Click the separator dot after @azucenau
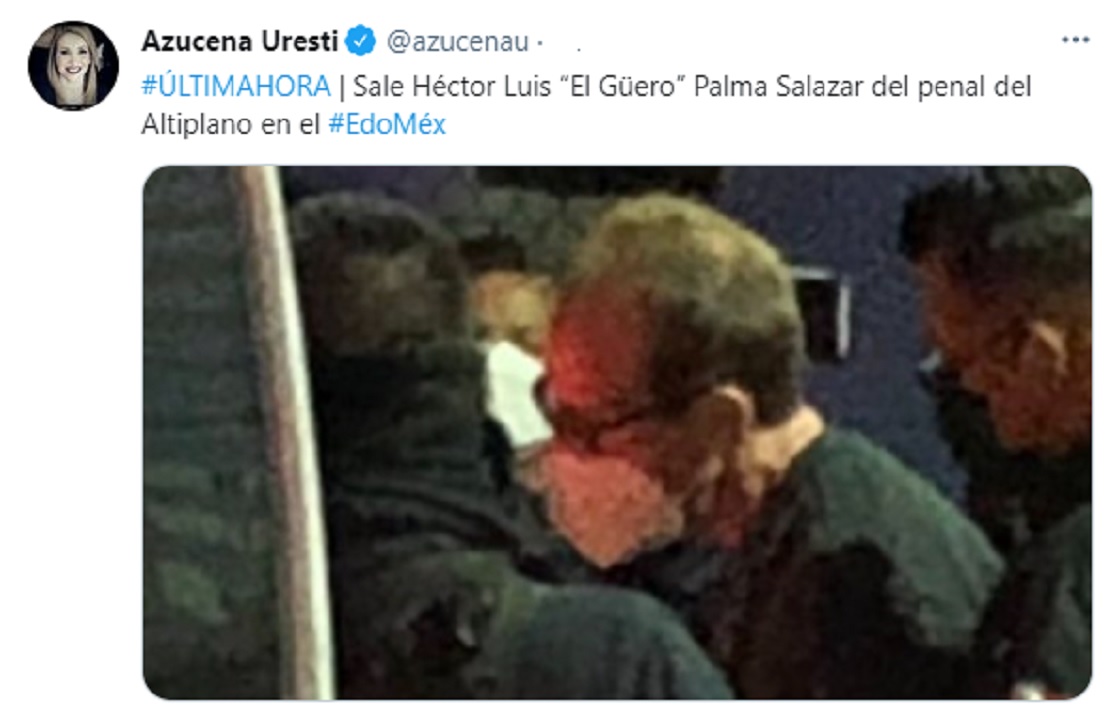 coord(540,44)
